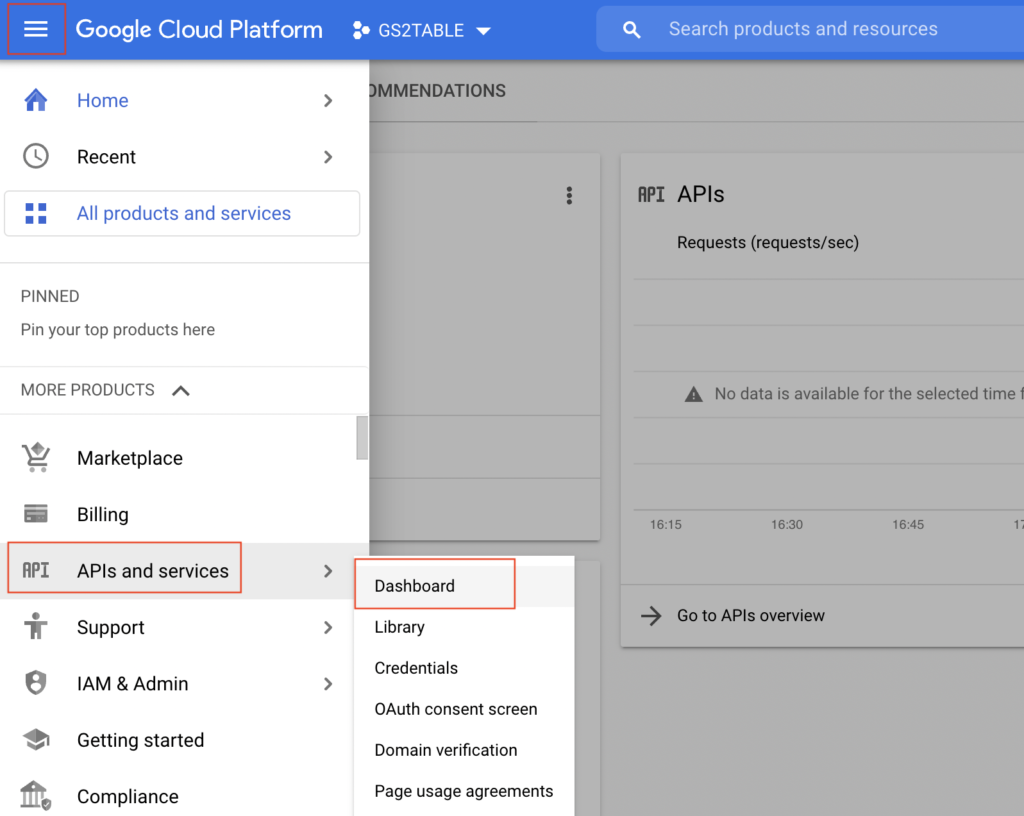Click the Getting started graduation cap icon

click(36, 740)
